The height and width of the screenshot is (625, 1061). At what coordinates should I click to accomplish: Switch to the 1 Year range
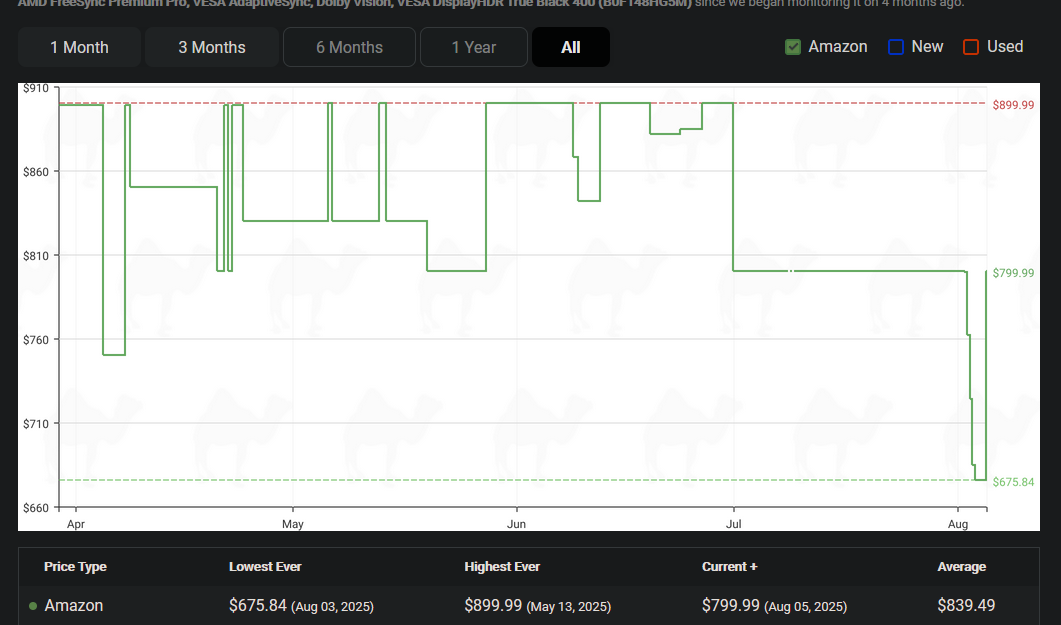(x=474, y=47)
